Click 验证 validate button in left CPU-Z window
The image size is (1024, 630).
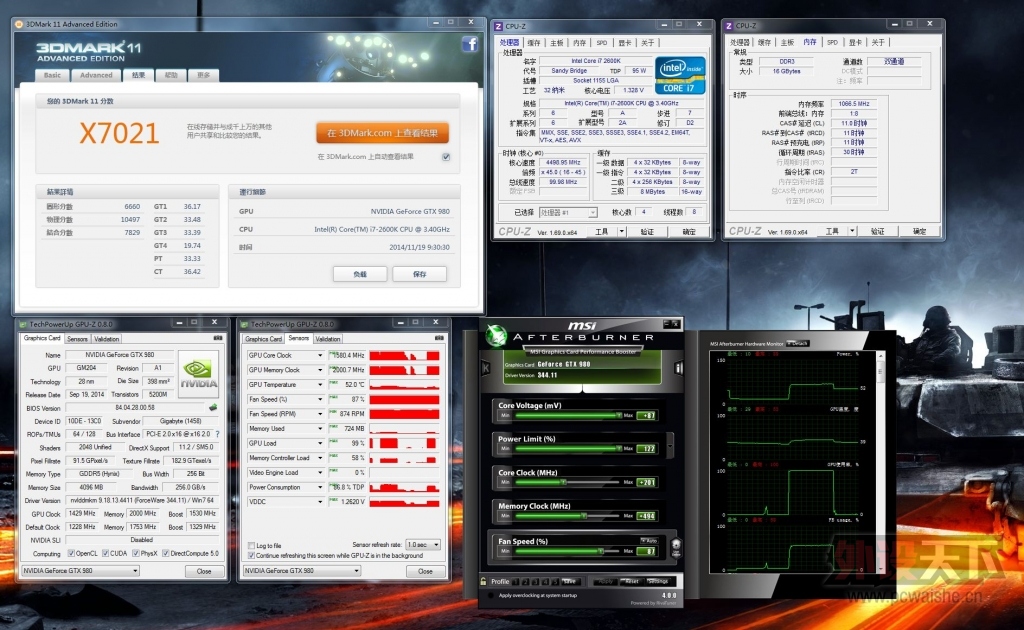tap(647, 232)
